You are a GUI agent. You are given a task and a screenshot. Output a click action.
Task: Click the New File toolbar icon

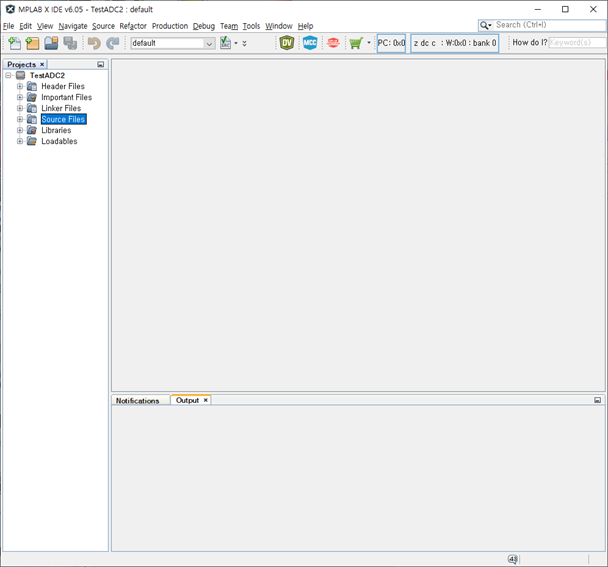14,43
